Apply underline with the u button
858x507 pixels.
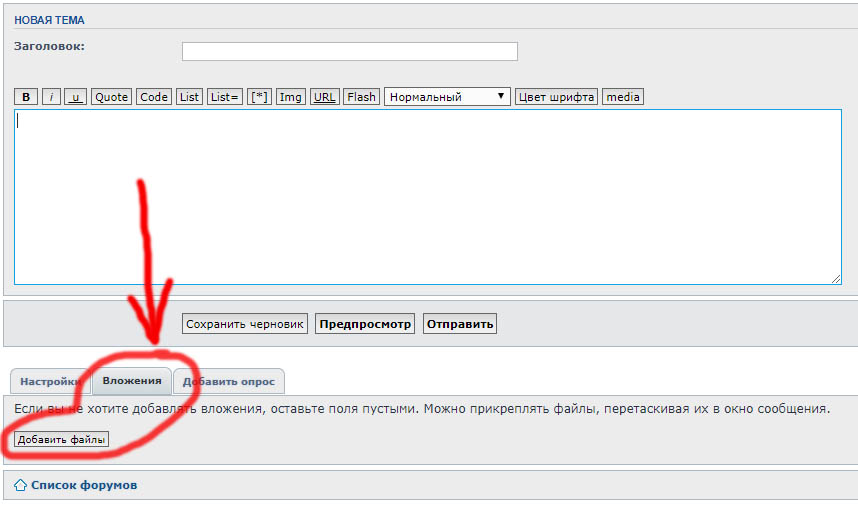point(75,97)
